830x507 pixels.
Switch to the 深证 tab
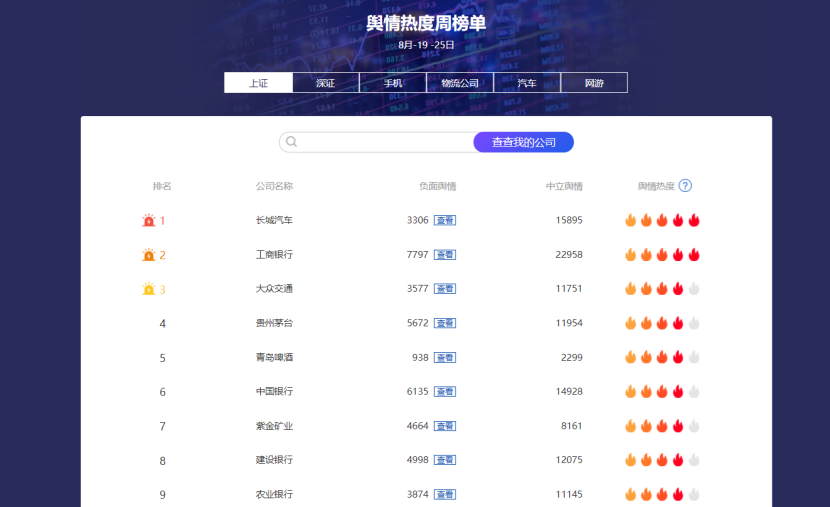pos(326,83)
